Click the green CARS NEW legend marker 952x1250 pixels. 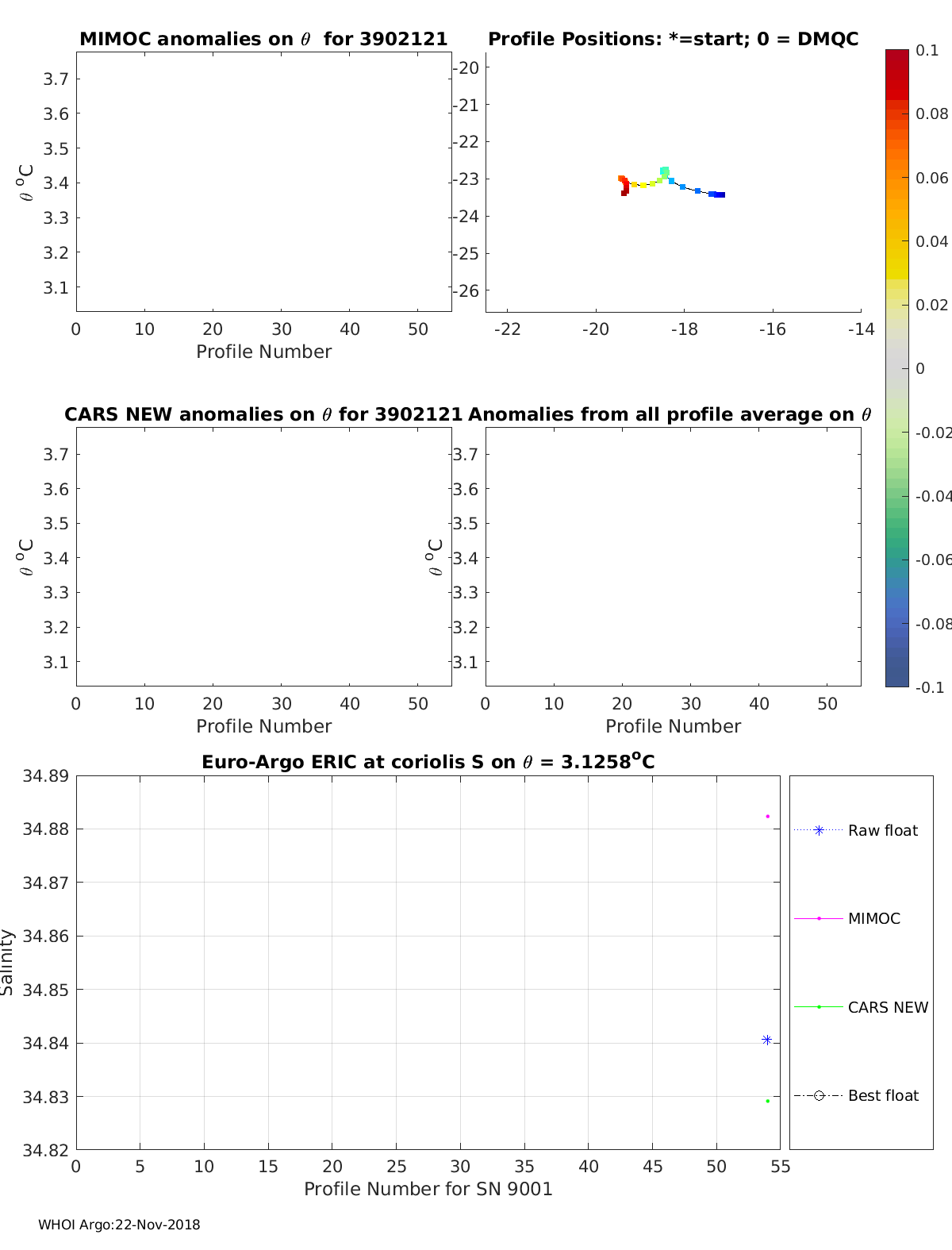[819, 1006]
